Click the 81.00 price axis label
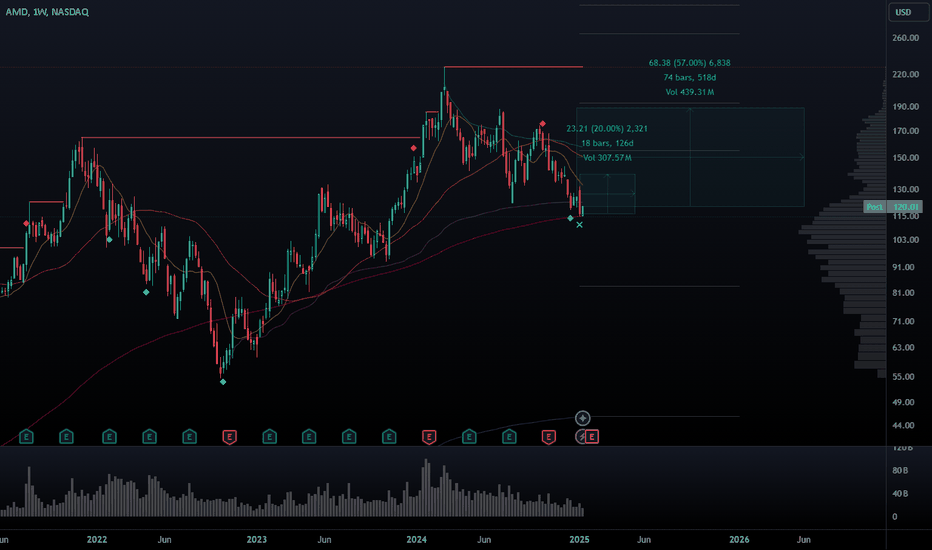Image resolution: width=932 pixels, height=550 pixels. click(x=903, y=293)
